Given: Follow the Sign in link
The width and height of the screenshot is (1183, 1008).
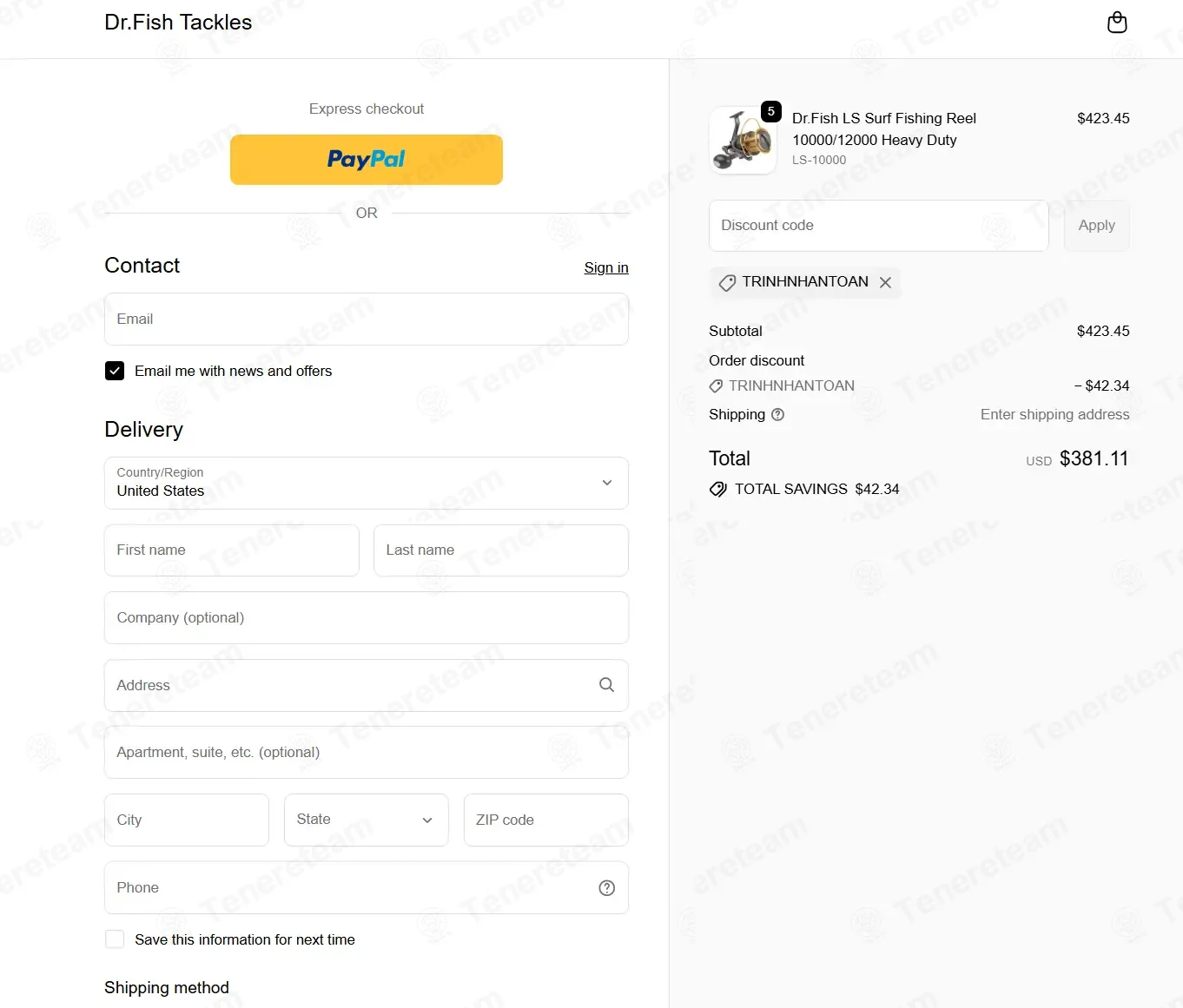Looking at the screenshot, I should (606, 267).
